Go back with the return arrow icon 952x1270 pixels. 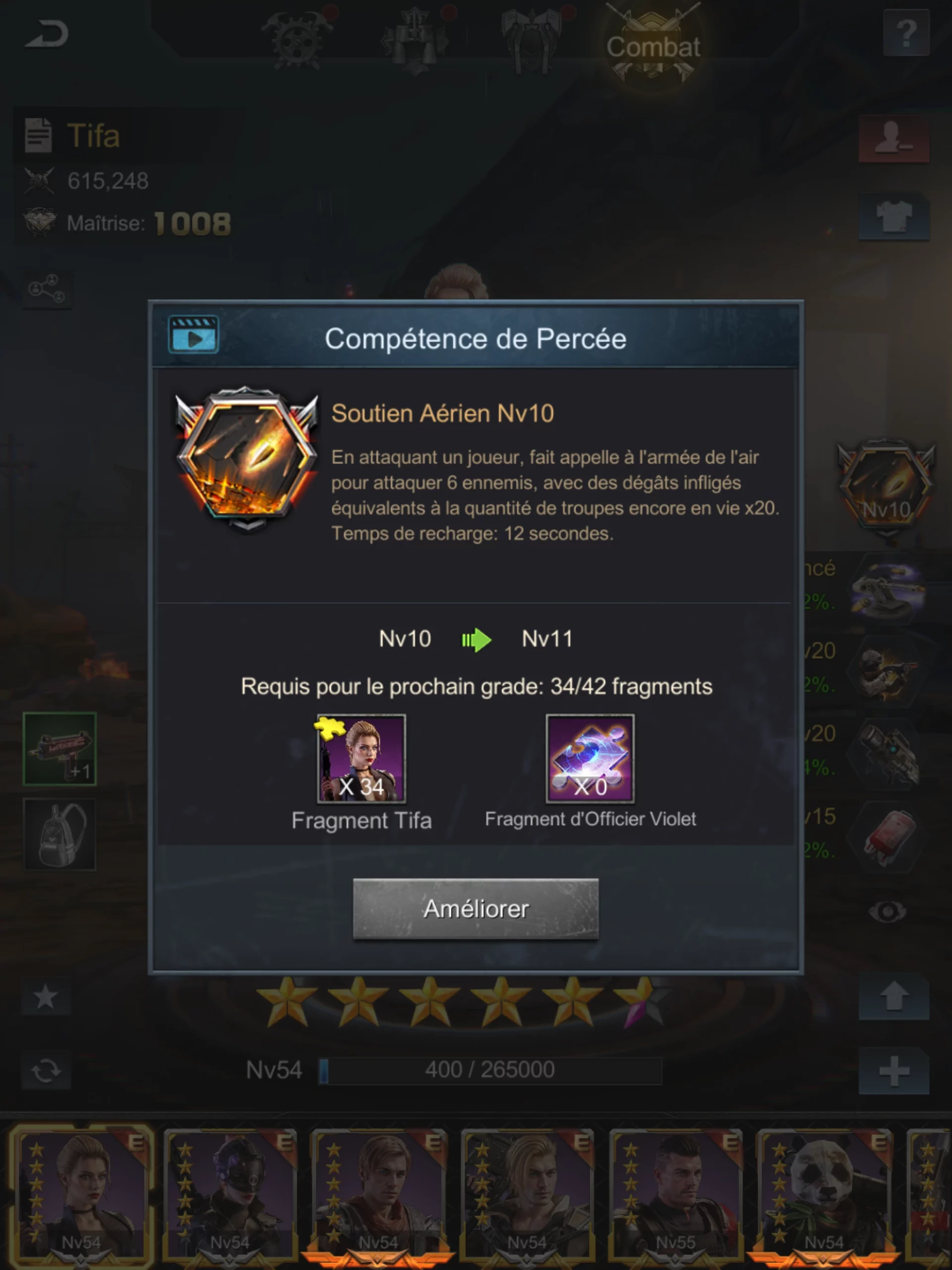pyautogui.click(x=47, y=34)
